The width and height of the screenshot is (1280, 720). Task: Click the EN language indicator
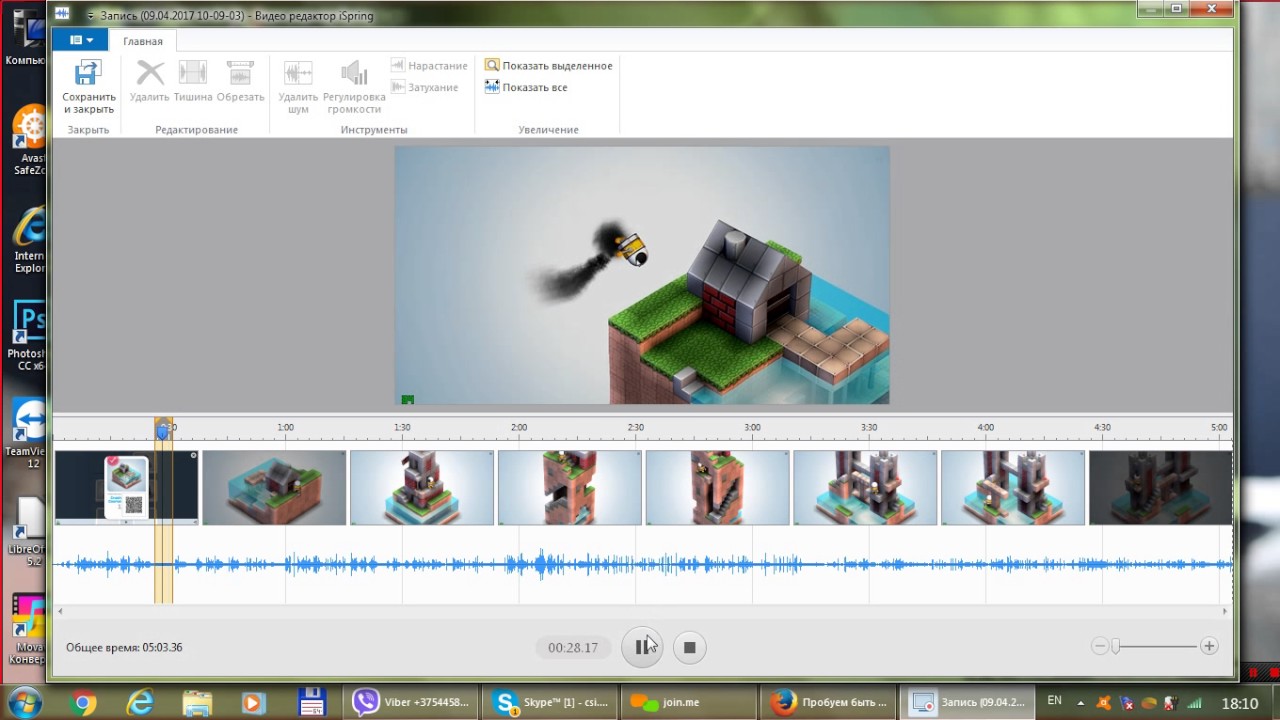coord(1054,702)
